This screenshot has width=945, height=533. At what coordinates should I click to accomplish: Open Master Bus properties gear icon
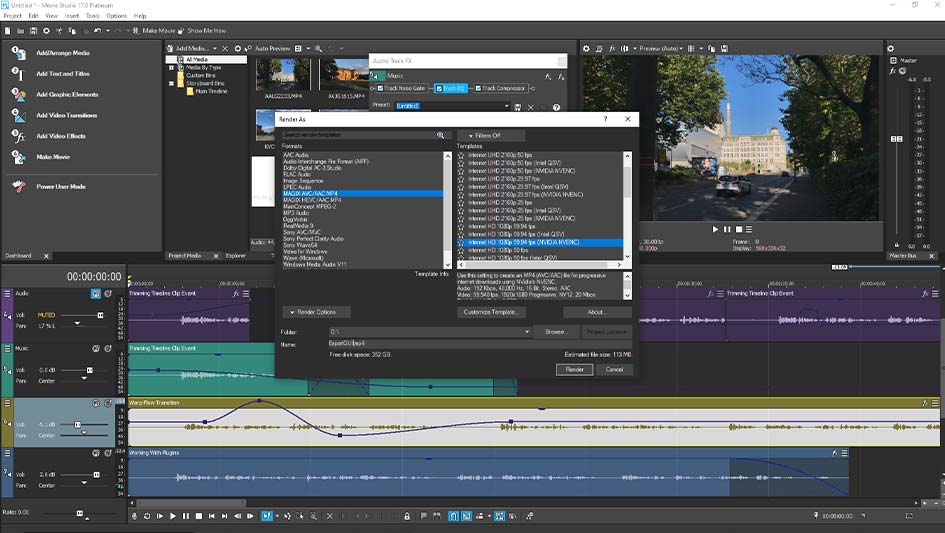pyautogui.click(x=891, y=48)
